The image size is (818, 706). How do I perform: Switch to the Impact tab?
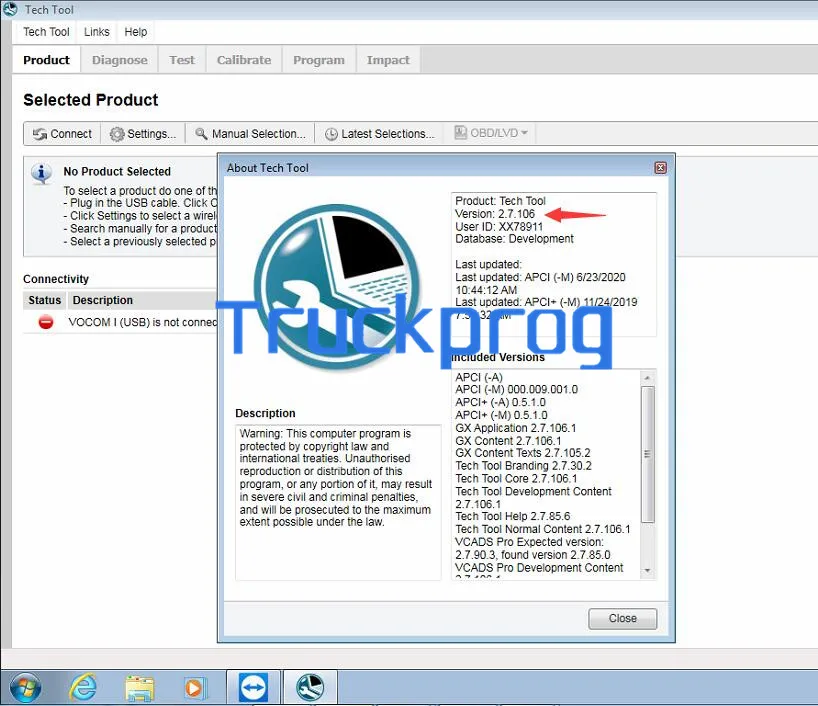pos(388,60)
